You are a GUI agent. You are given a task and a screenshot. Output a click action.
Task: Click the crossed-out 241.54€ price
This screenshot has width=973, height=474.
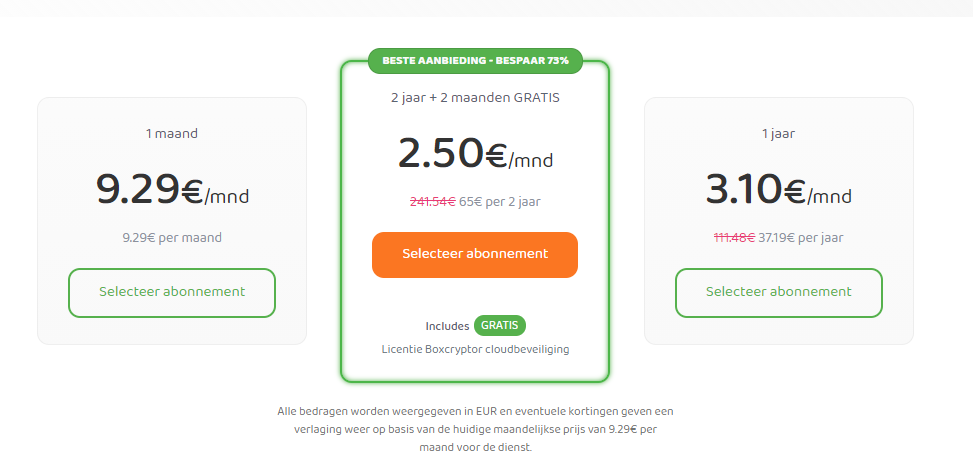(433, 202)
